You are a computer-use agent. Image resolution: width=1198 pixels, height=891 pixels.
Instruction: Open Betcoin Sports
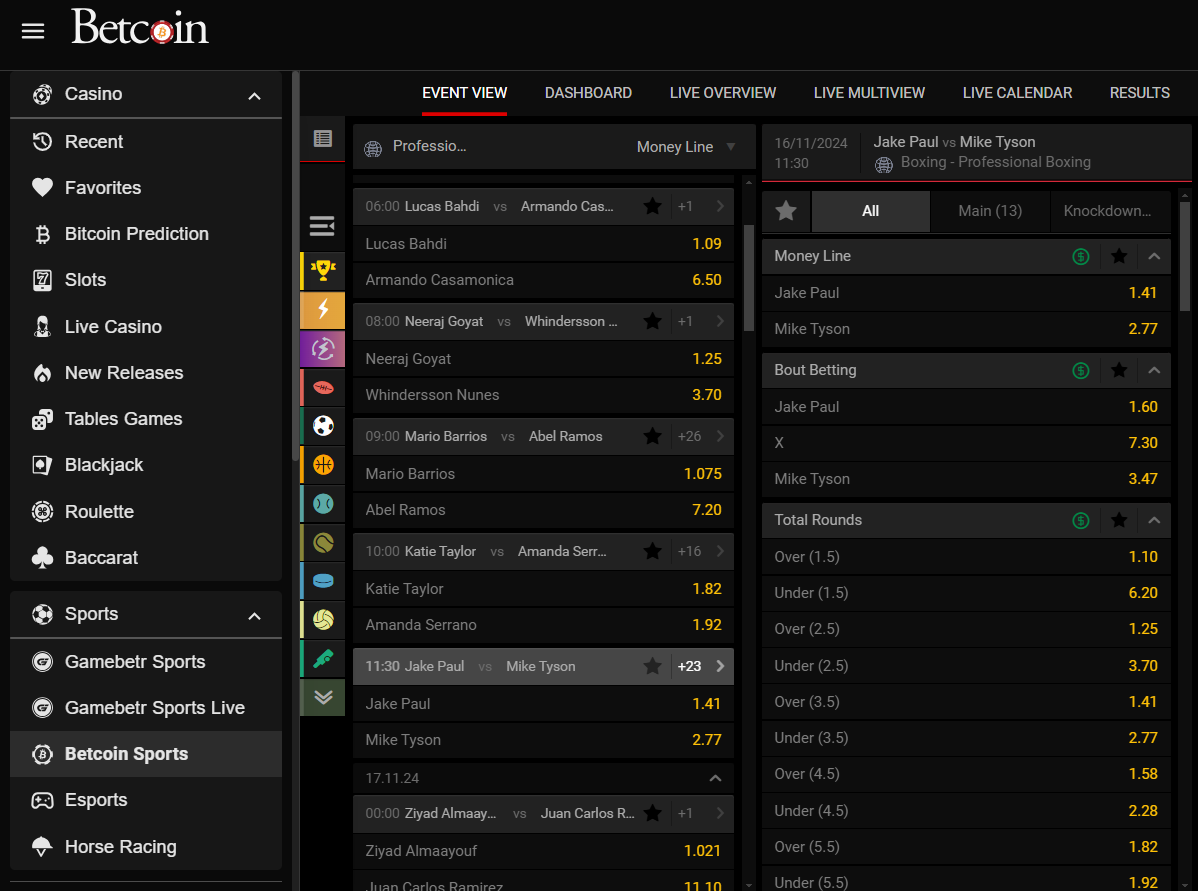pyautogui.click(x=146, y=754)
